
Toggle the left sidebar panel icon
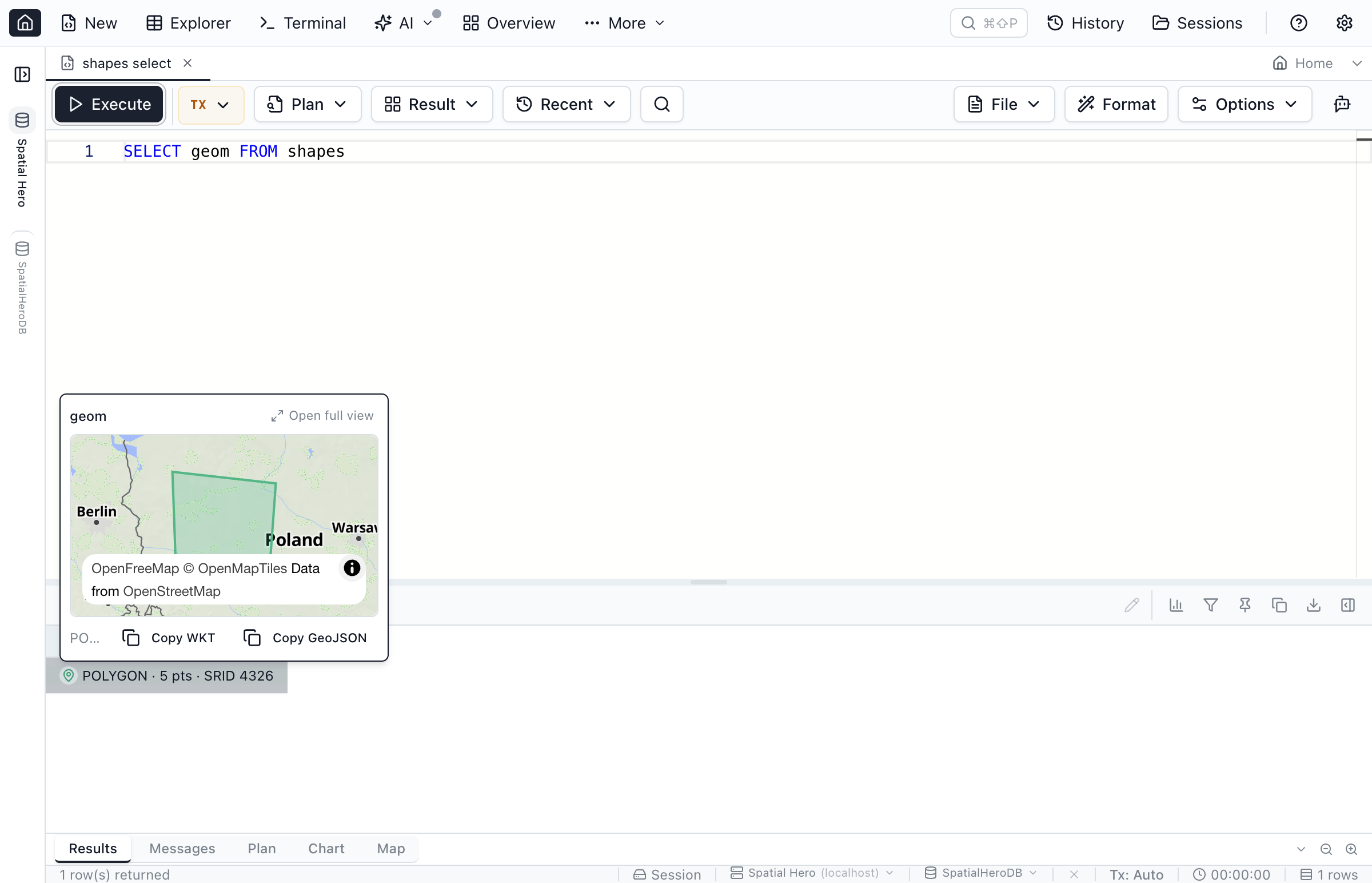(x=22, y=74)
